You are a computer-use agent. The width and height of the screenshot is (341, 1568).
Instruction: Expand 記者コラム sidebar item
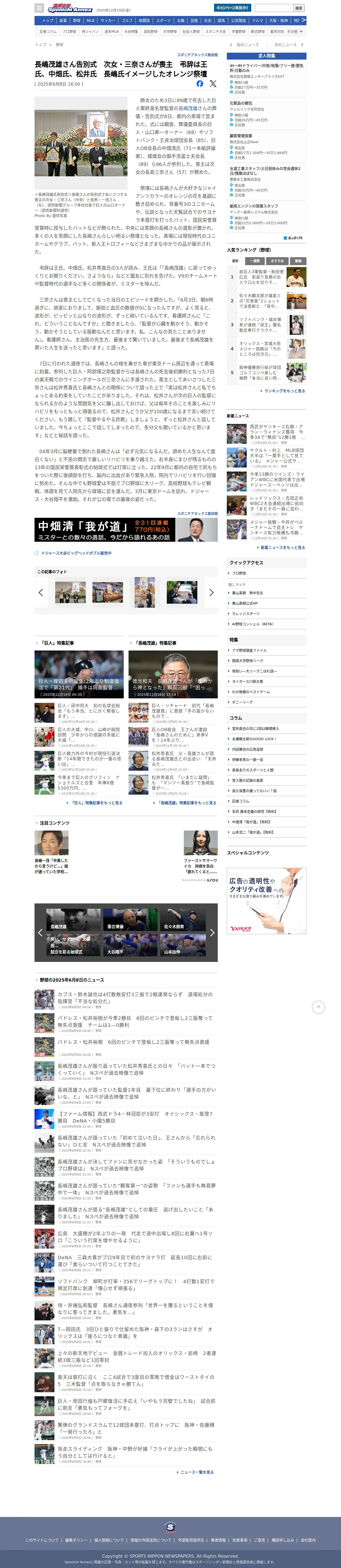point(266,801)
